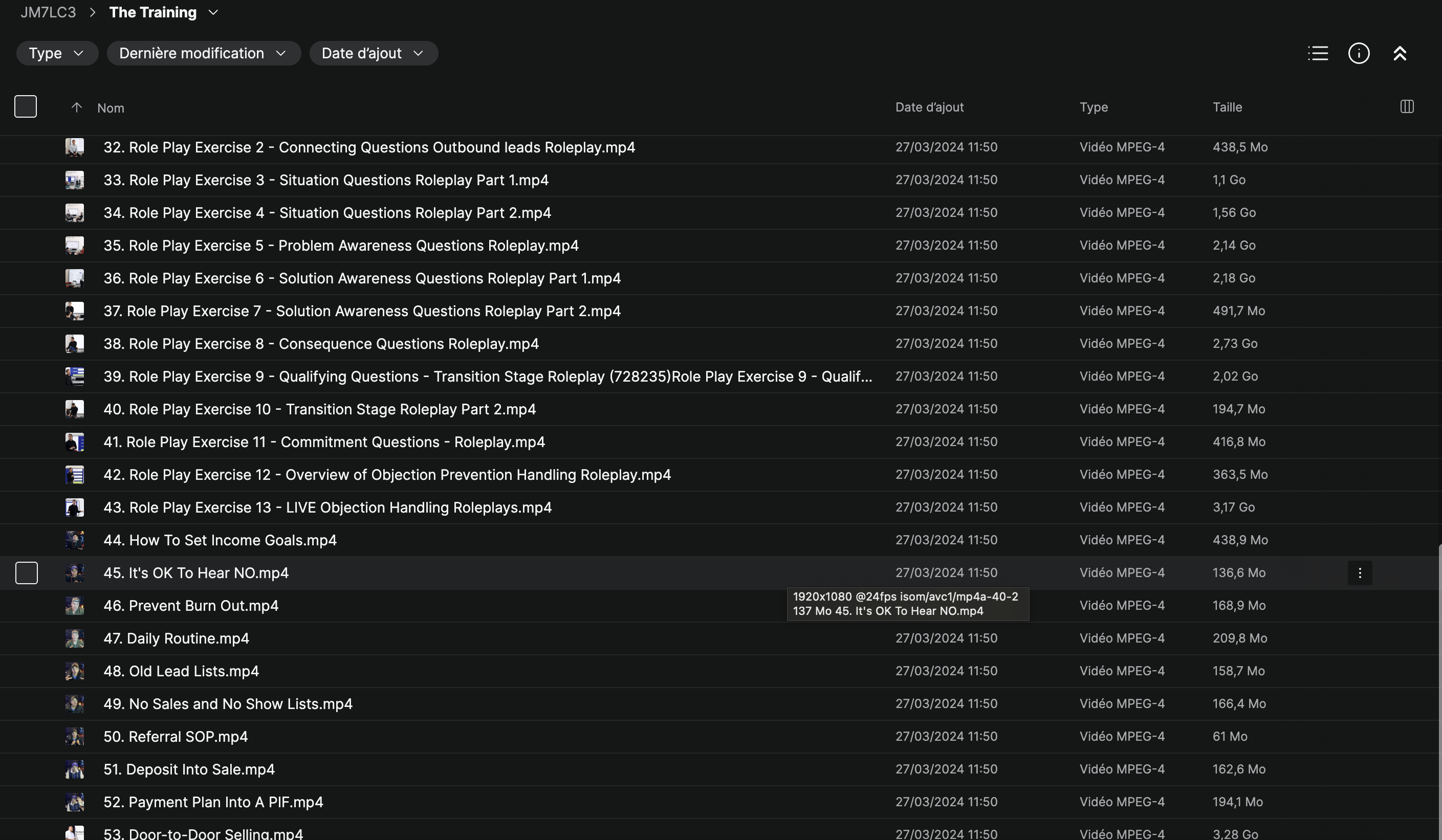Select 43. Role Play Exercise 13 file row

click(x=327, y=507)
